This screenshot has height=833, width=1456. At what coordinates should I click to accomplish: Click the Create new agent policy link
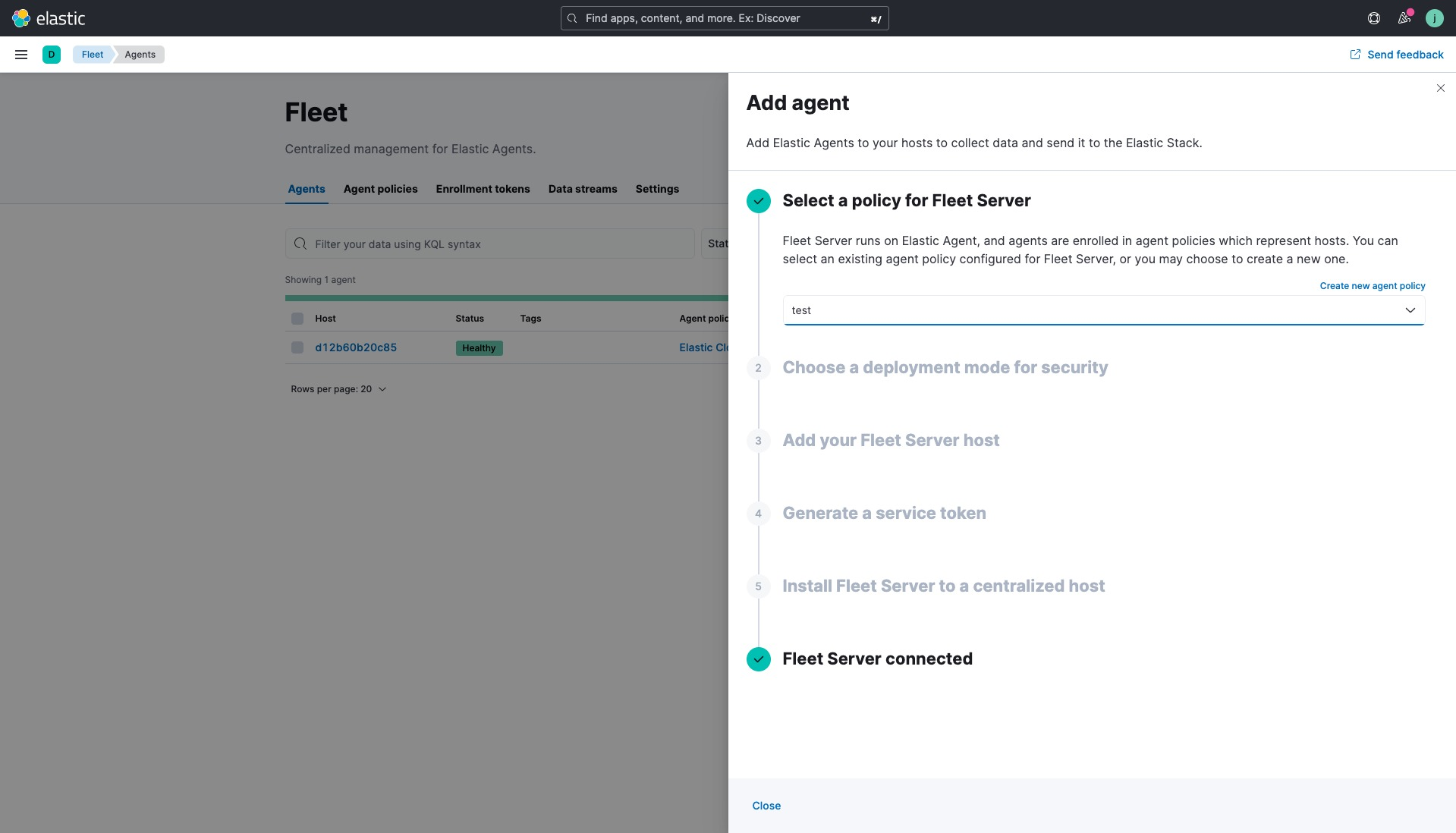[1372, 285]
